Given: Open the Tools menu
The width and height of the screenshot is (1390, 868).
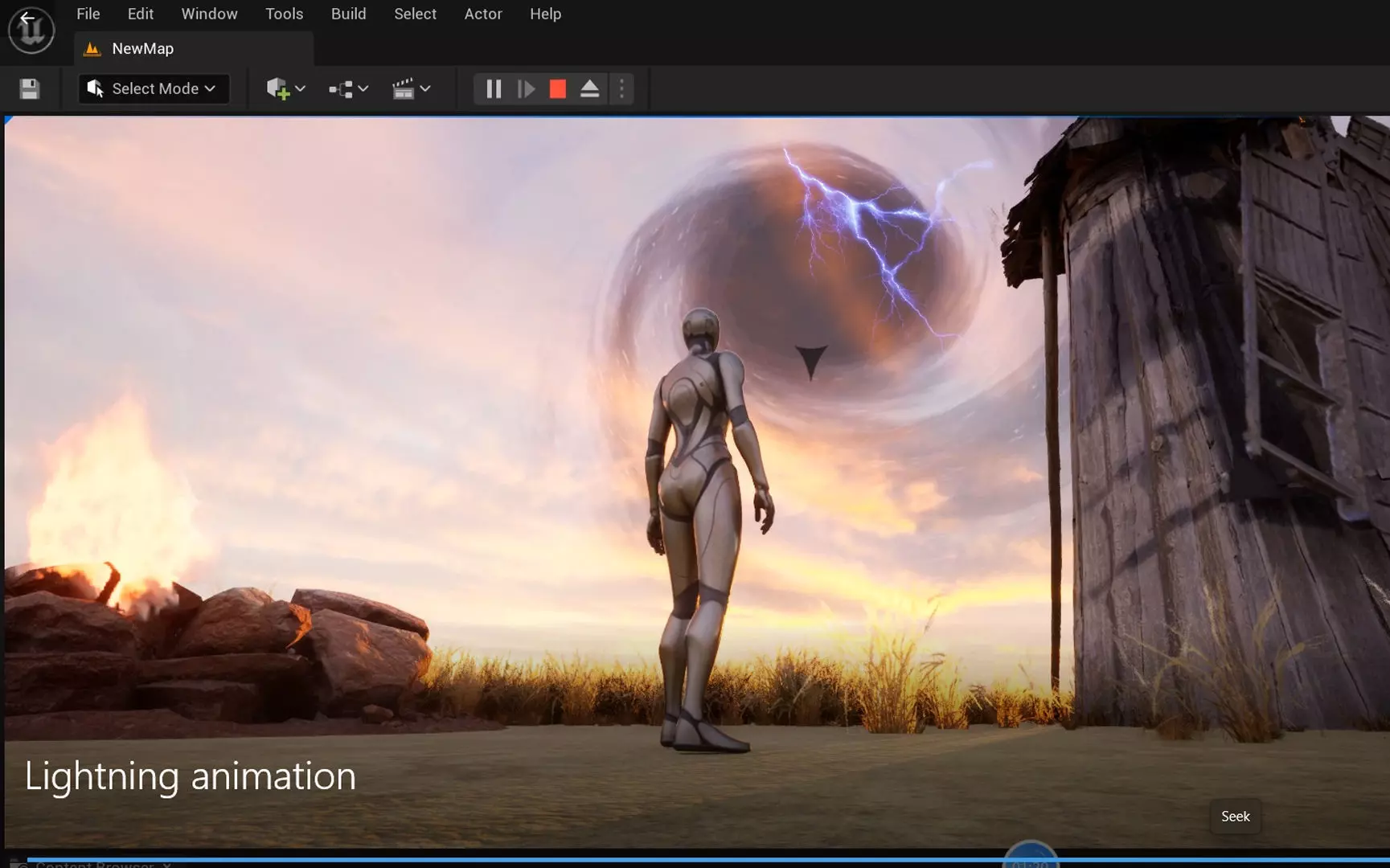Looking at the screenshot, I should click(x=284, y=14).
